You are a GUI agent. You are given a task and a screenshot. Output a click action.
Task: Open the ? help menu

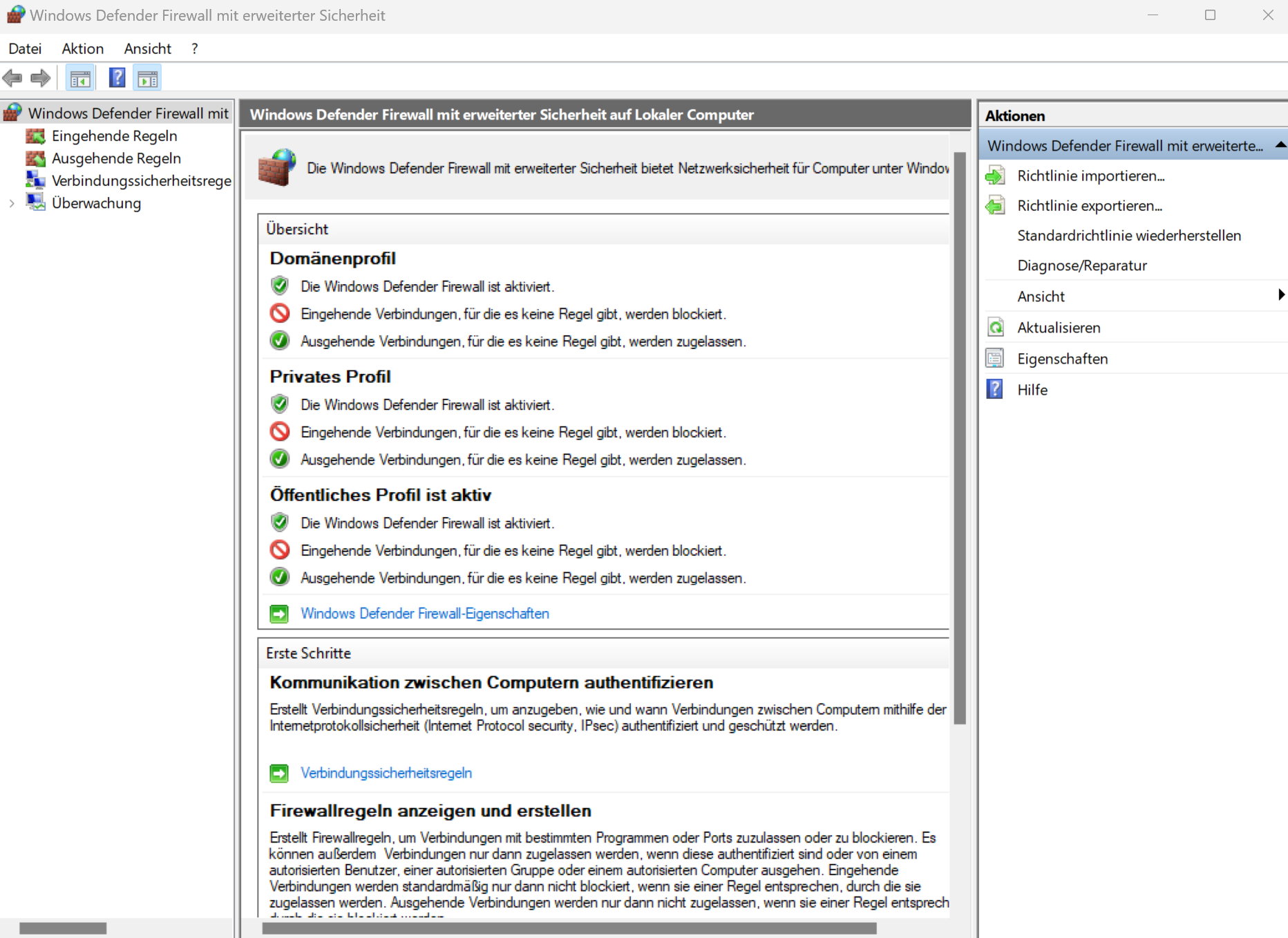tap(195, 48)
